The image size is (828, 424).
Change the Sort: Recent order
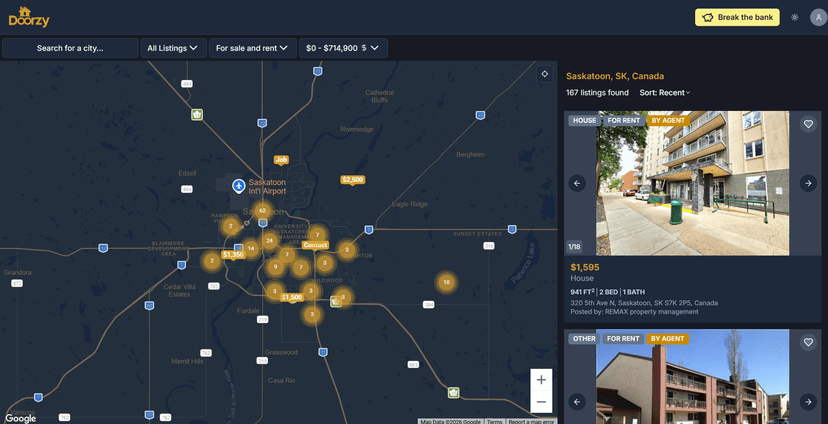[665, 93]
